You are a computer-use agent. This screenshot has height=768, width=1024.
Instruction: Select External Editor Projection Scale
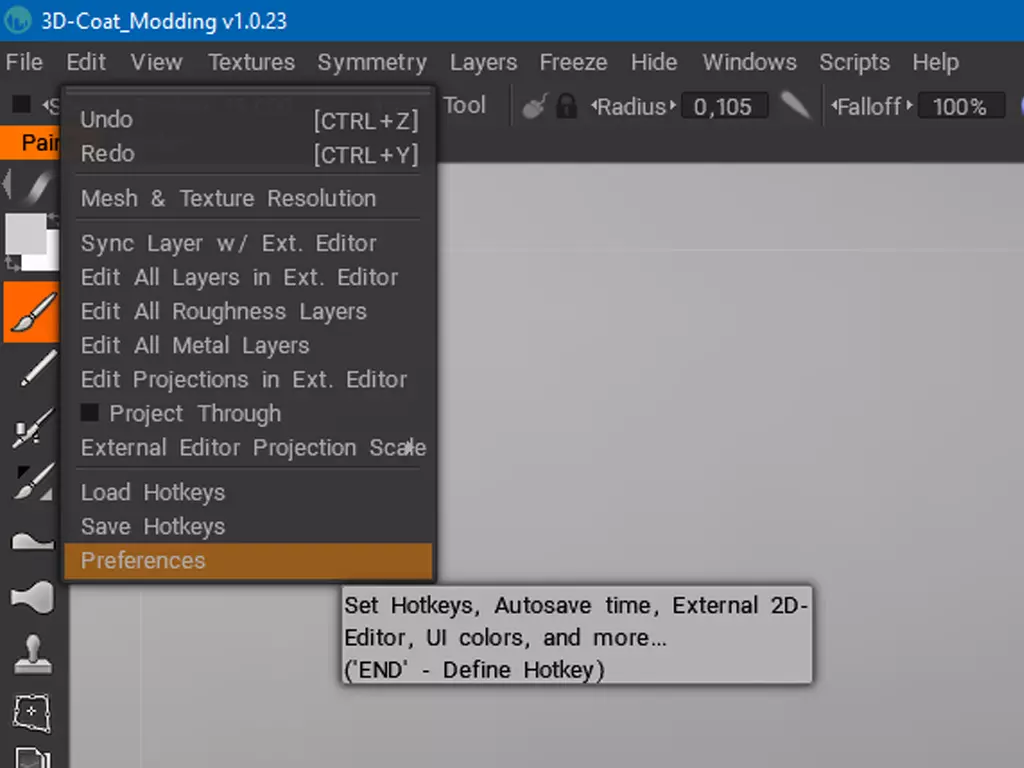tap(249, 447)
